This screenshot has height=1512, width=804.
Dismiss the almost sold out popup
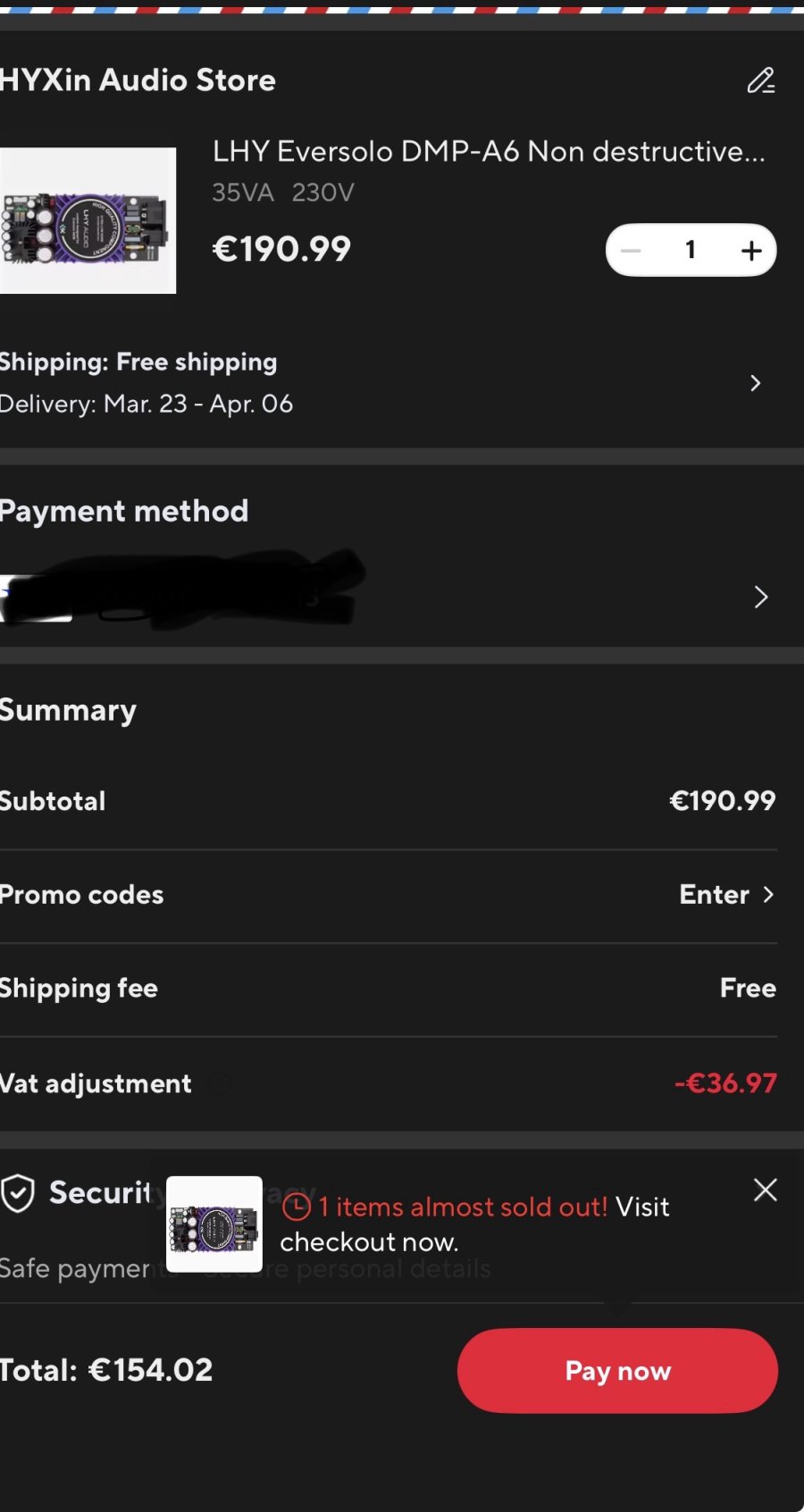click(765, 1190)
